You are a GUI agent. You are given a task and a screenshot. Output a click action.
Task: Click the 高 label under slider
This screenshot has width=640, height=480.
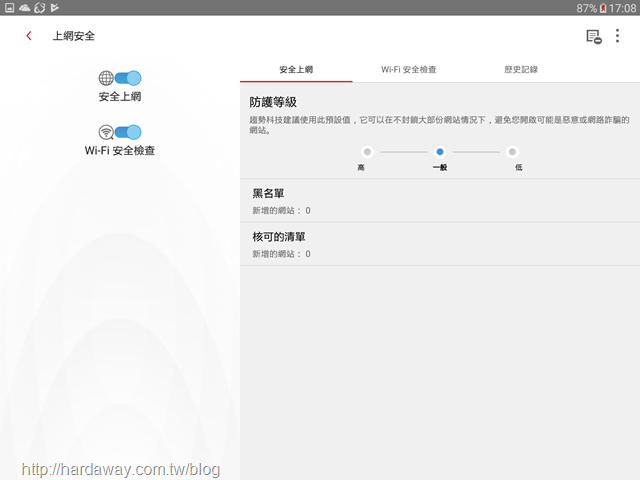[361, 167]
